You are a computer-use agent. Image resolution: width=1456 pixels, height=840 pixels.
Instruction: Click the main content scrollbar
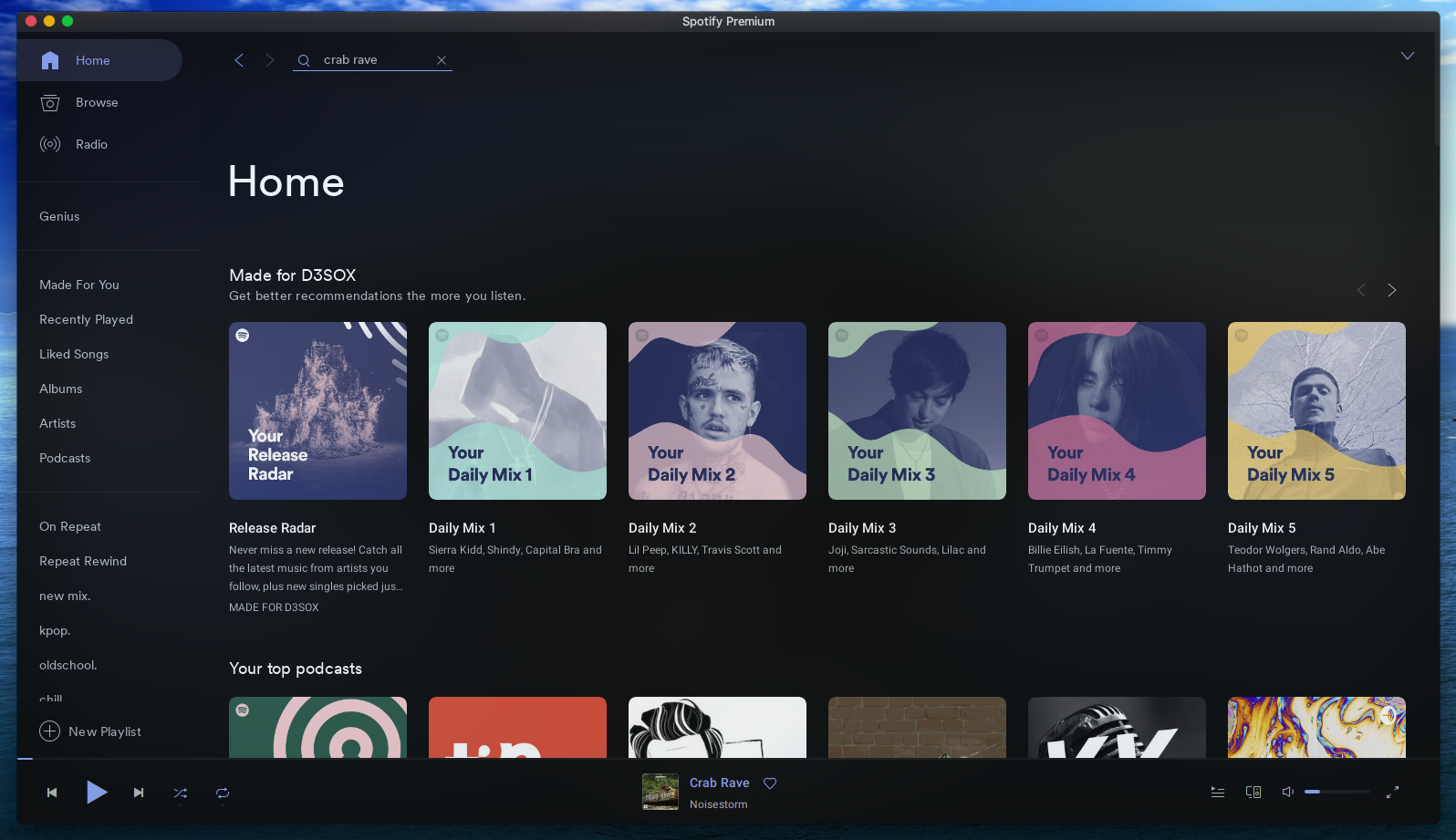[1437, 91]
